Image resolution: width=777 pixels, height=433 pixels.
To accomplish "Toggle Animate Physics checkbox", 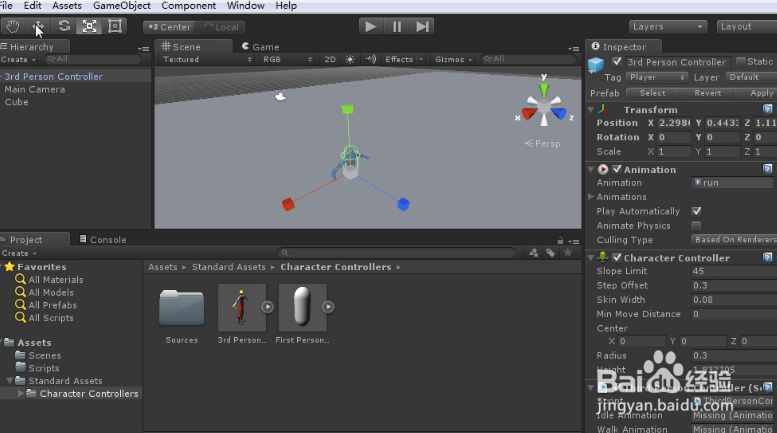I will (696, 226).
